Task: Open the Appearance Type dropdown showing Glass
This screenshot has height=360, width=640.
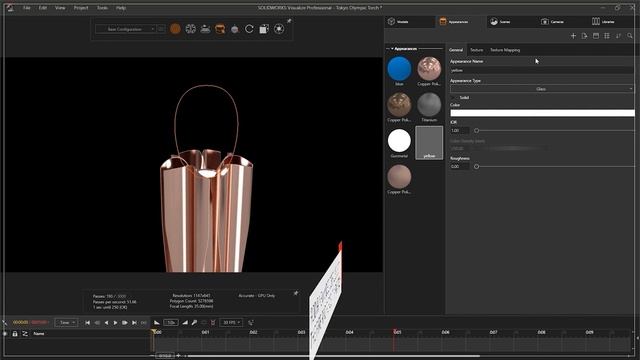Action: click(542, 89)
